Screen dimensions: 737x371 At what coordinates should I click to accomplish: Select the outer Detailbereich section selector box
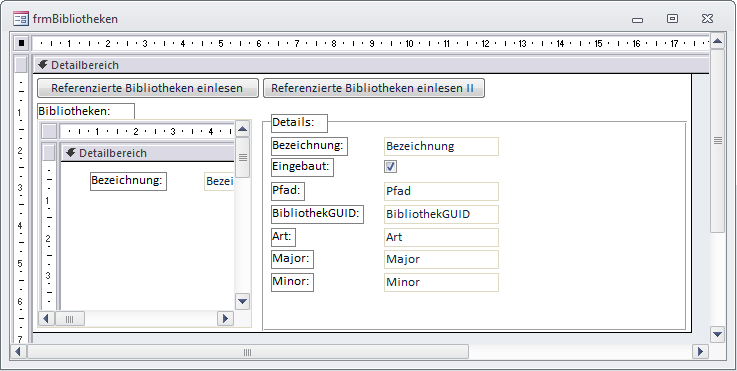(x=21, y=64)
